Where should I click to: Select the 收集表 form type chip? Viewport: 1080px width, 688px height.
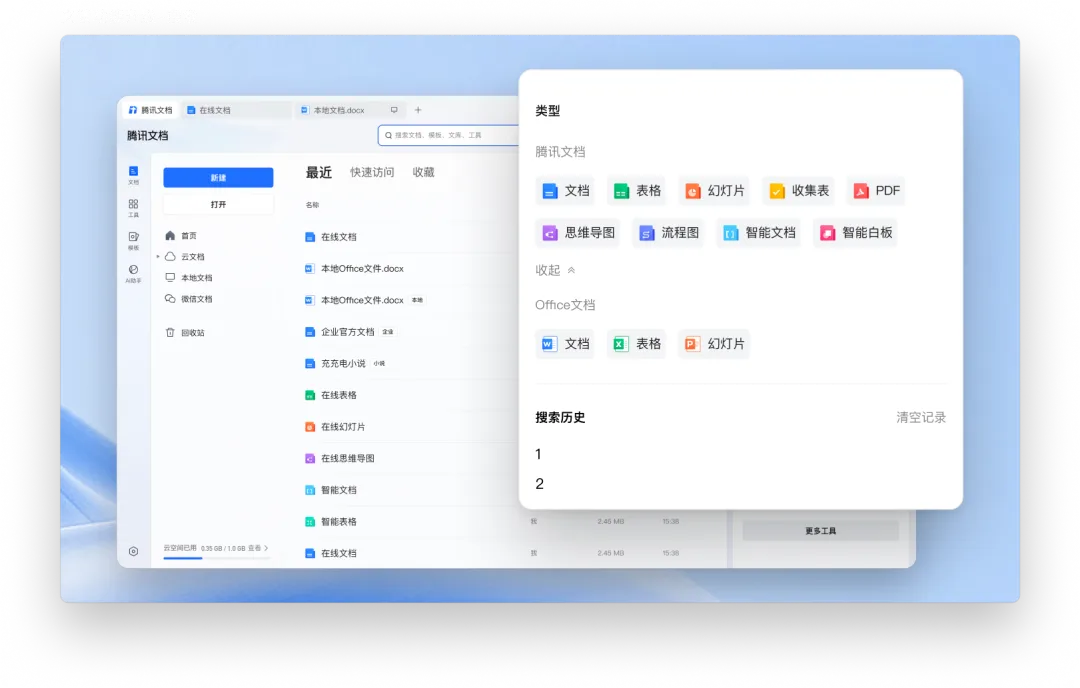pos(798,191)
